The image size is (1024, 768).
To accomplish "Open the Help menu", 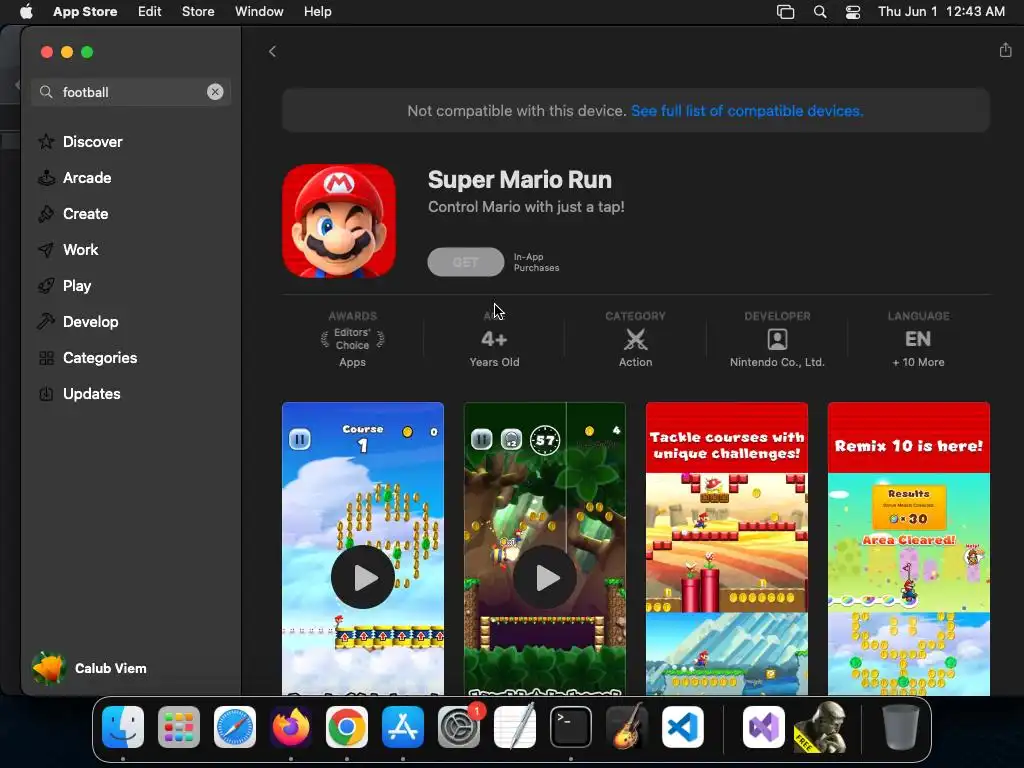I will point(317,12).
